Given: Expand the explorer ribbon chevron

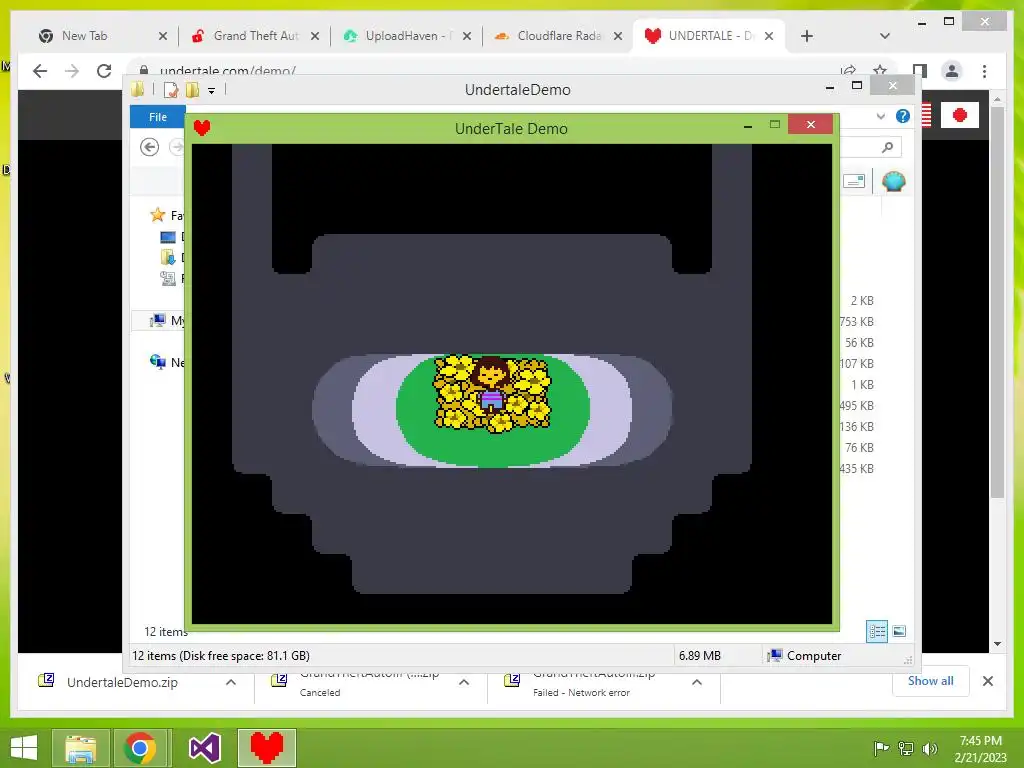Looking at the screenshot, I should (x=880, y=116).
